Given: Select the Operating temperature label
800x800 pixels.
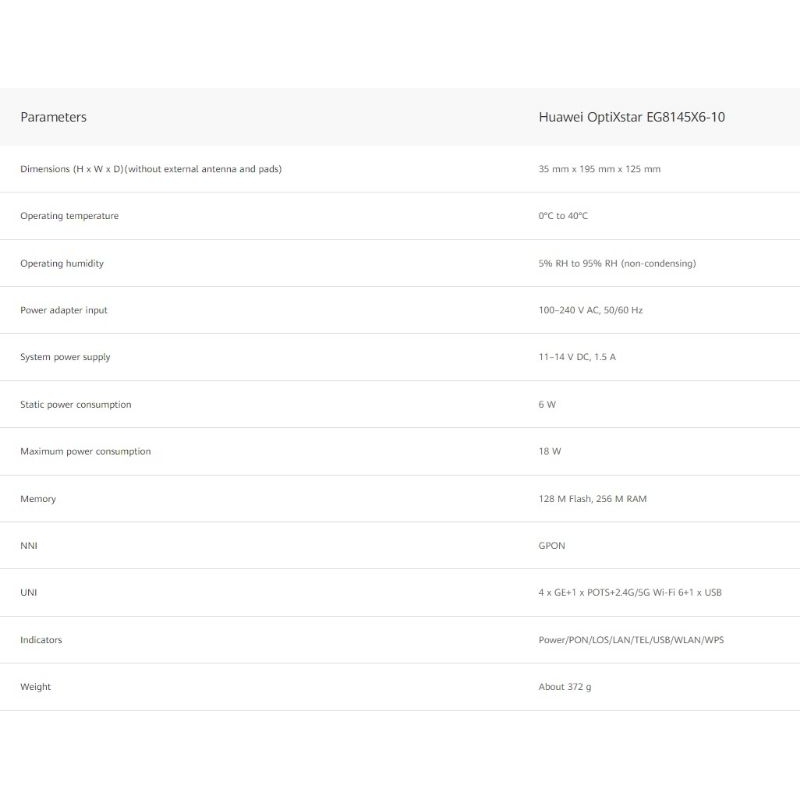Looking at the screenshot, I should point(69,216).
